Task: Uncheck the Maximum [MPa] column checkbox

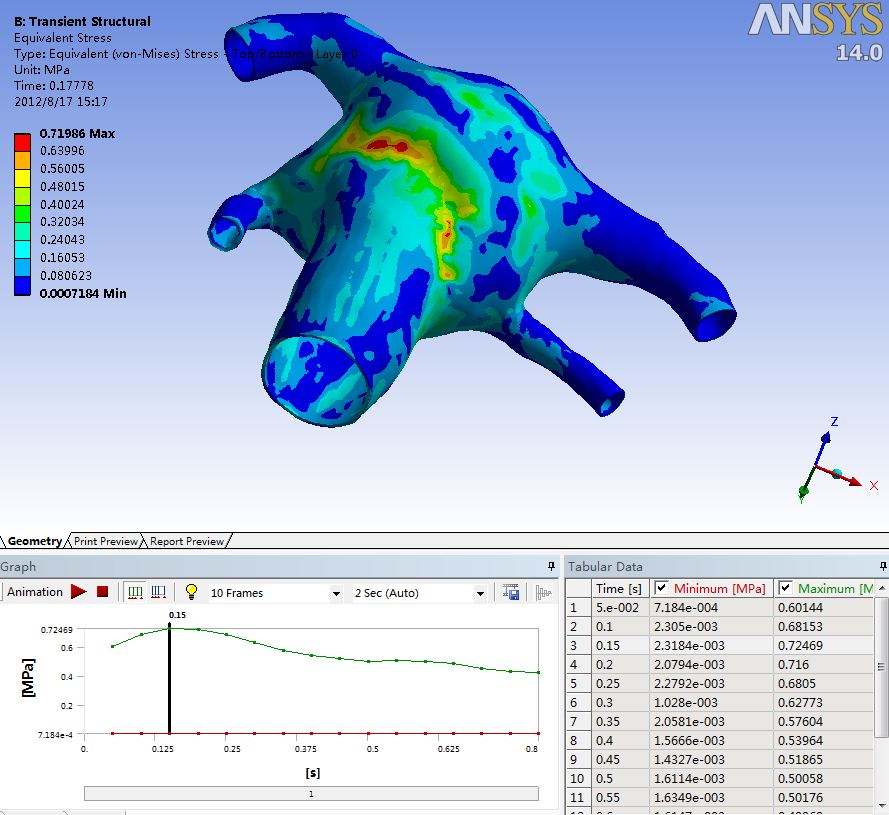Action: (x=785, y=588)
